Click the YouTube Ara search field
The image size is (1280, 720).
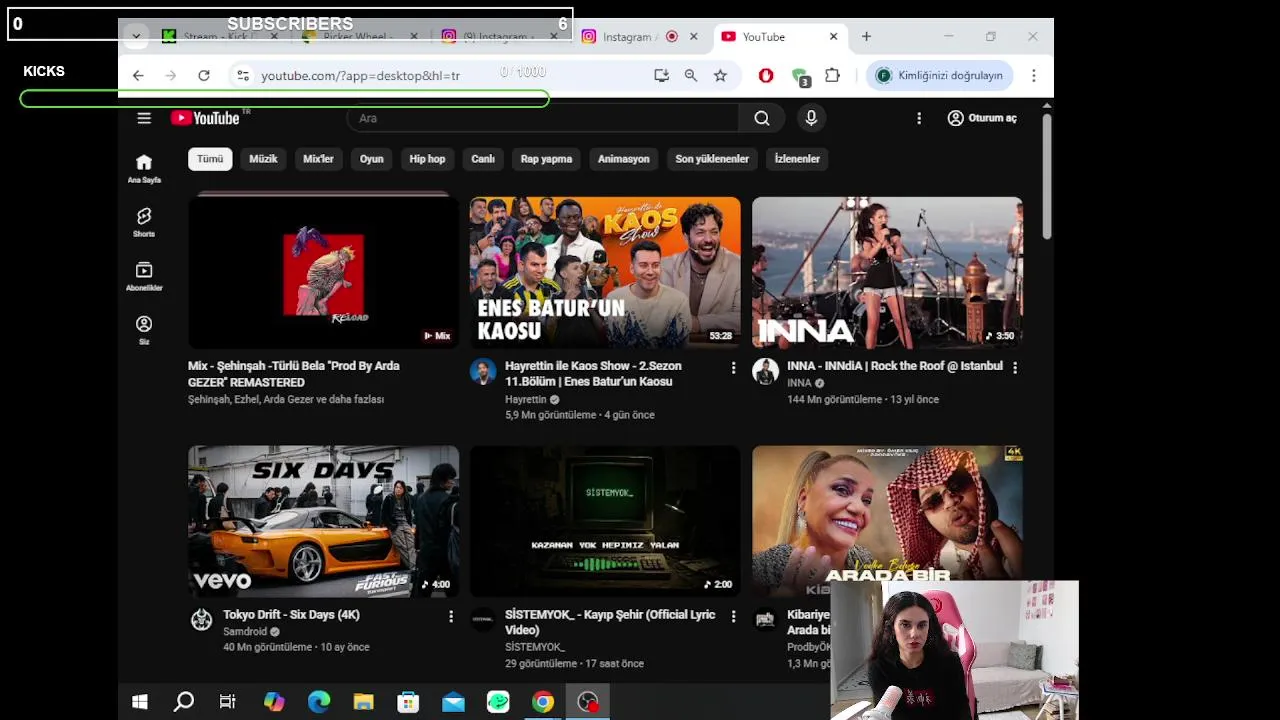[543, 118]
